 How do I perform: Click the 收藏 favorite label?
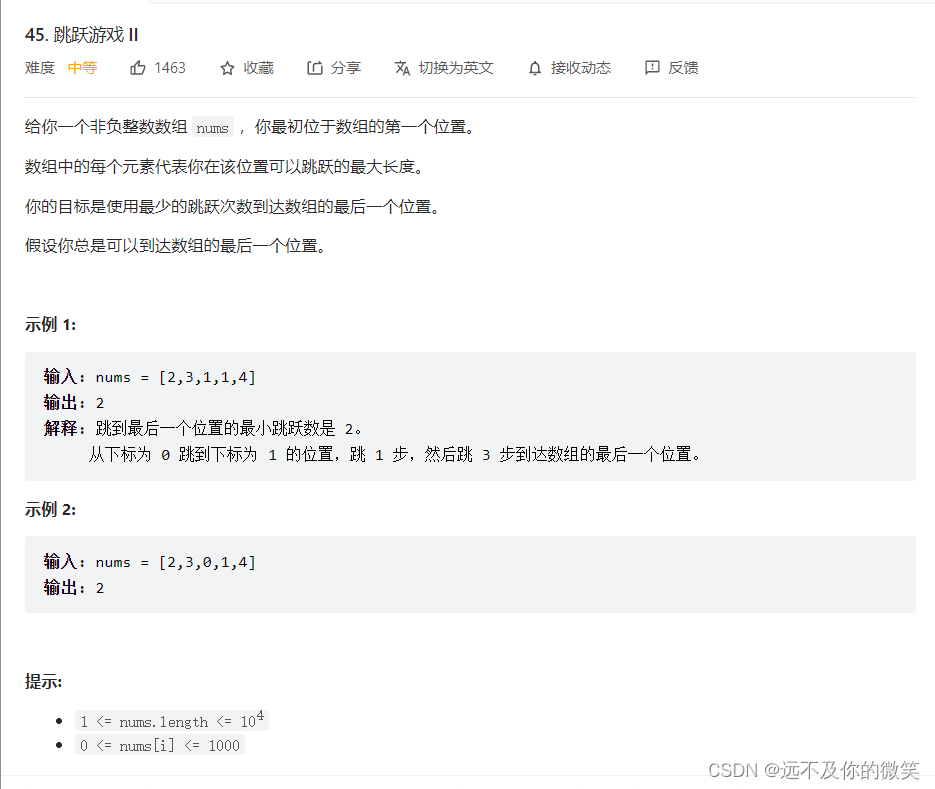[258, 68]
